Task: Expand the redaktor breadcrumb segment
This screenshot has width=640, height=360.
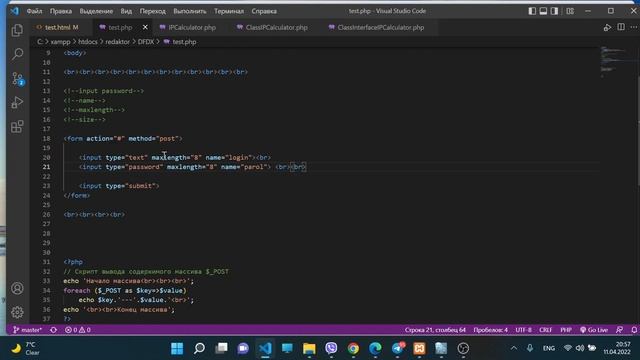Action: tap(118, 42)
